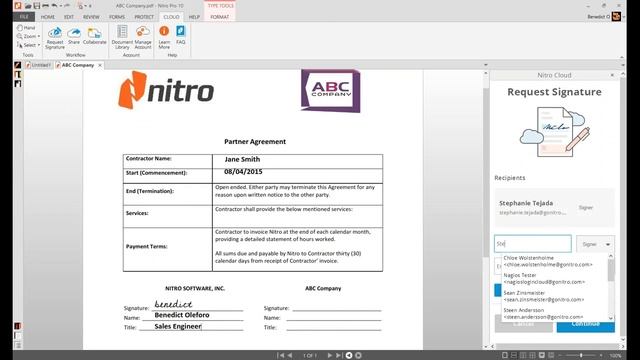The width and height of the screenshot is (640, 360).
Task: Click the Open file icon in quick access toolbar
Action: (x=28, y=6)
